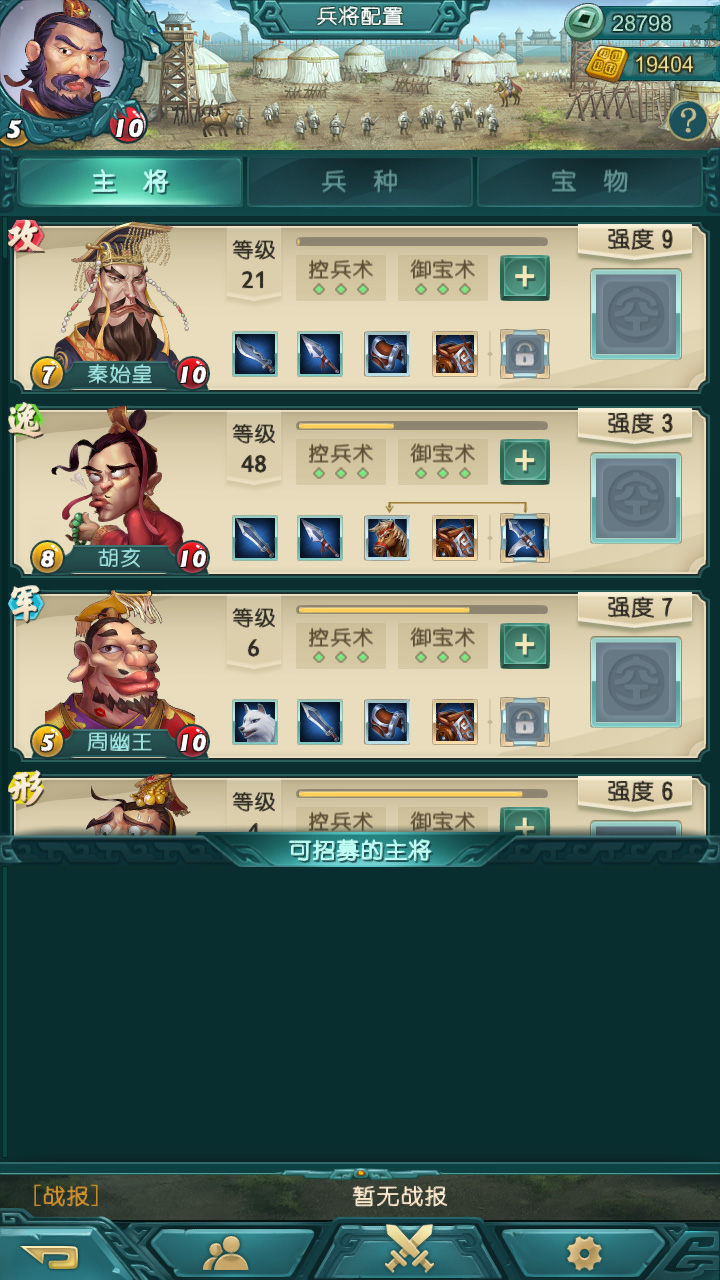This screenshot has width=720, height=1280.
Task: Click the copper coin currency icon
Action: [x=584, y=22]
